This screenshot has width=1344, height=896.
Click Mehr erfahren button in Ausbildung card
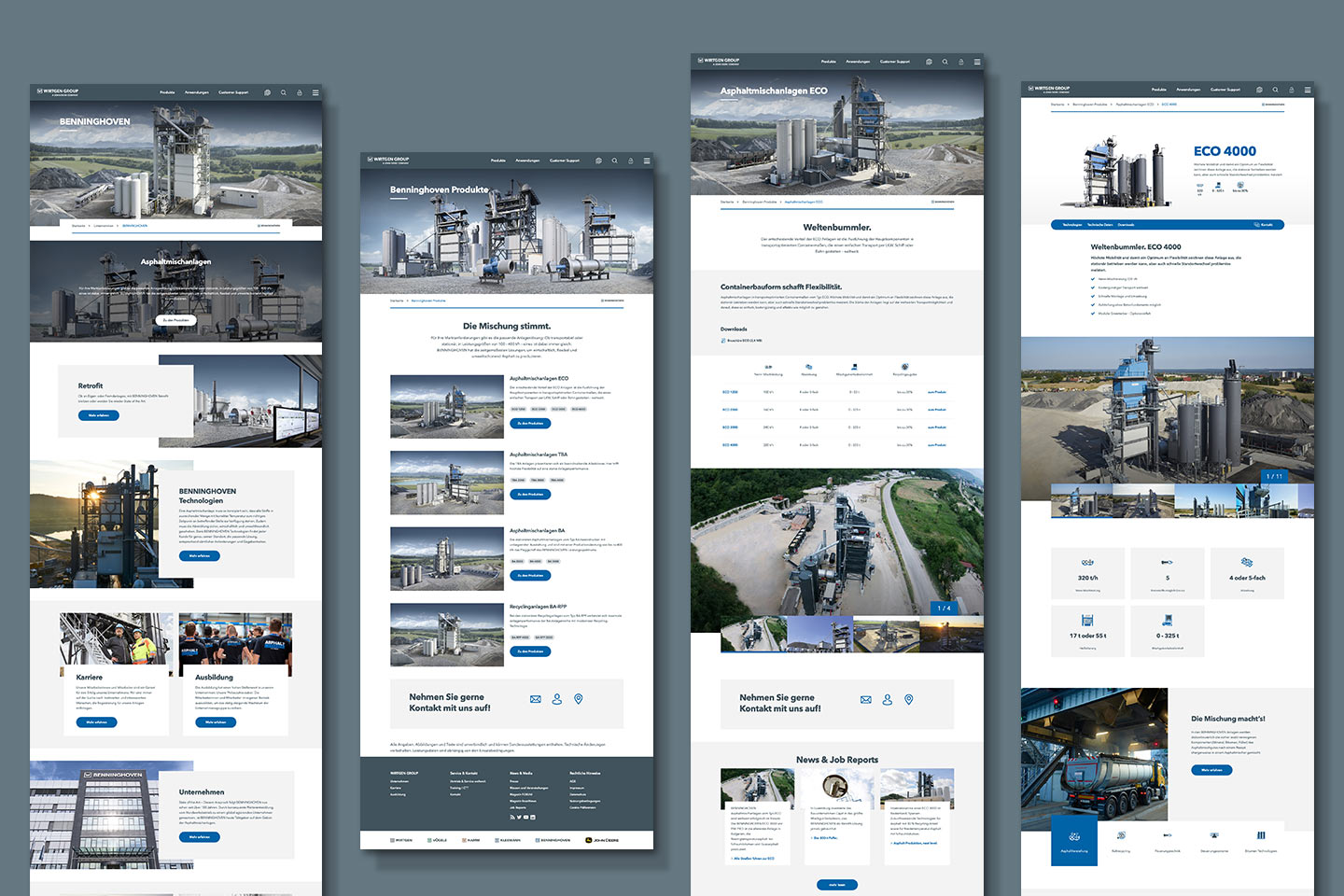[x=216, y=722]
